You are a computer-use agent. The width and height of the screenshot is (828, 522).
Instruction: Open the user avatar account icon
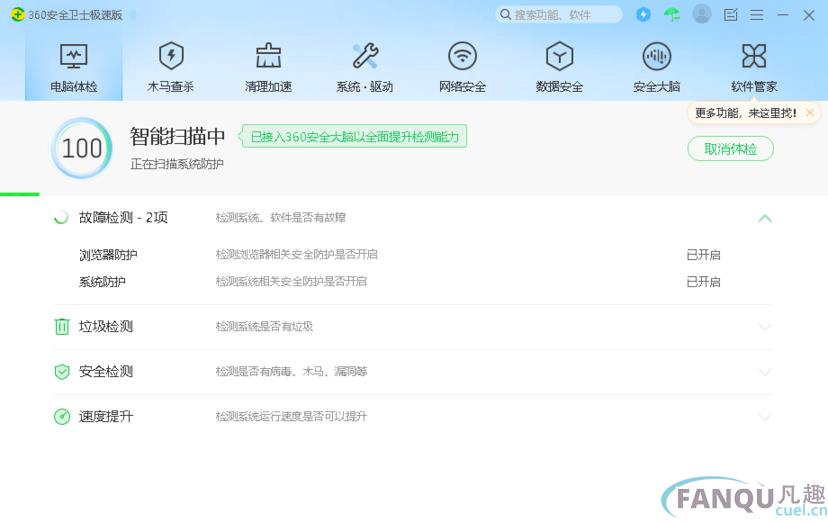coord(702,14)
